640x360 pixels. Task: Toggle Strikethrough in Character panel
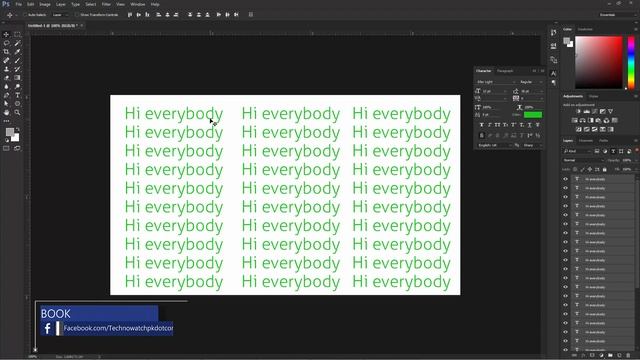coord(538,125)
